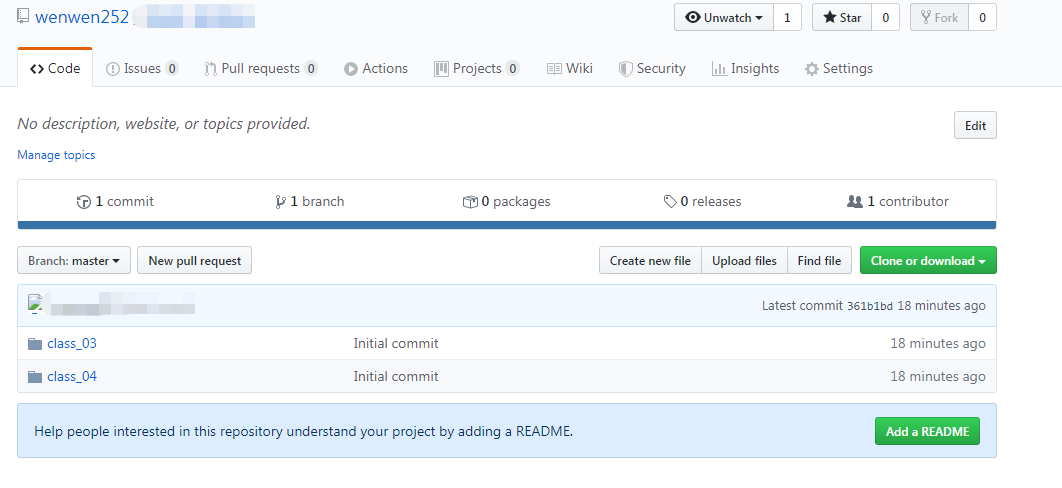1062x488 pixels.
Task: Click the Settings gear icon
Action: coord(811,69)
